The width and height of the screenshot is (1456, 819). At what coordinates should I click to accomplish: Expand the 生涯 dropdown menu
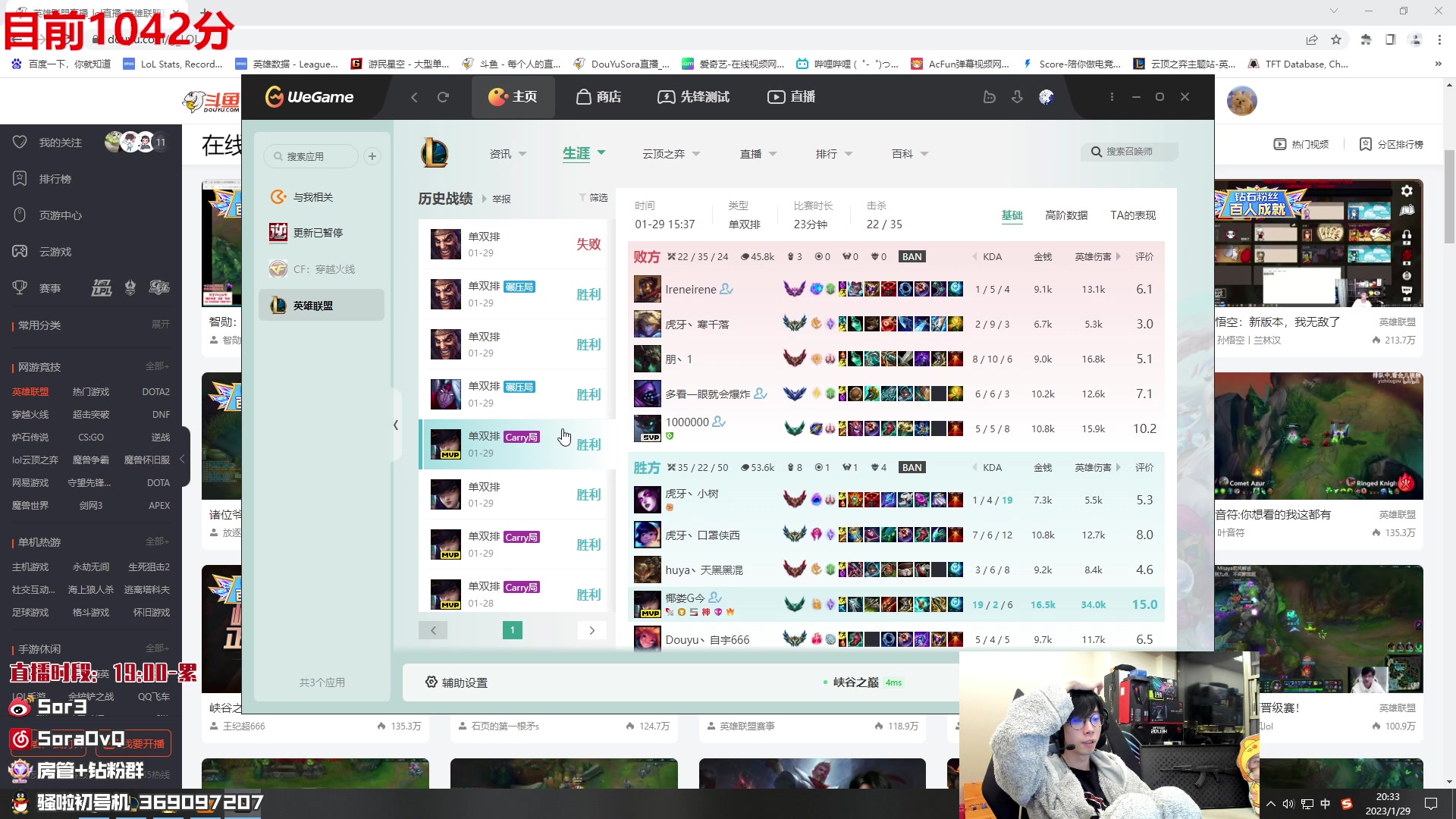tap(584, 153)
